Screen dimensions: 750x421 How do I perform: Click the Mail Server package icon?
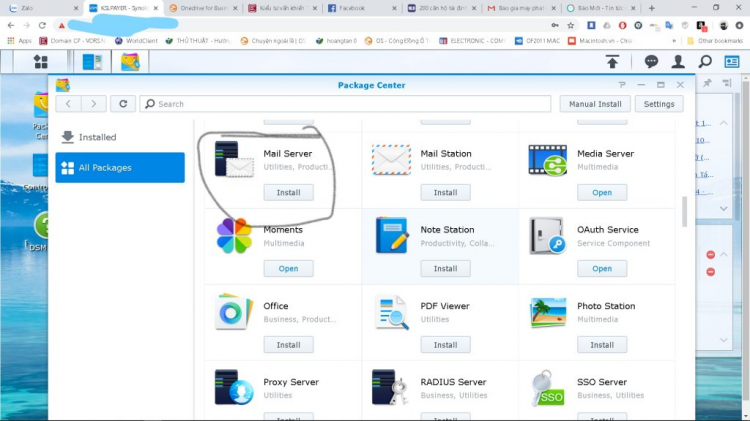tap(234, 159)
